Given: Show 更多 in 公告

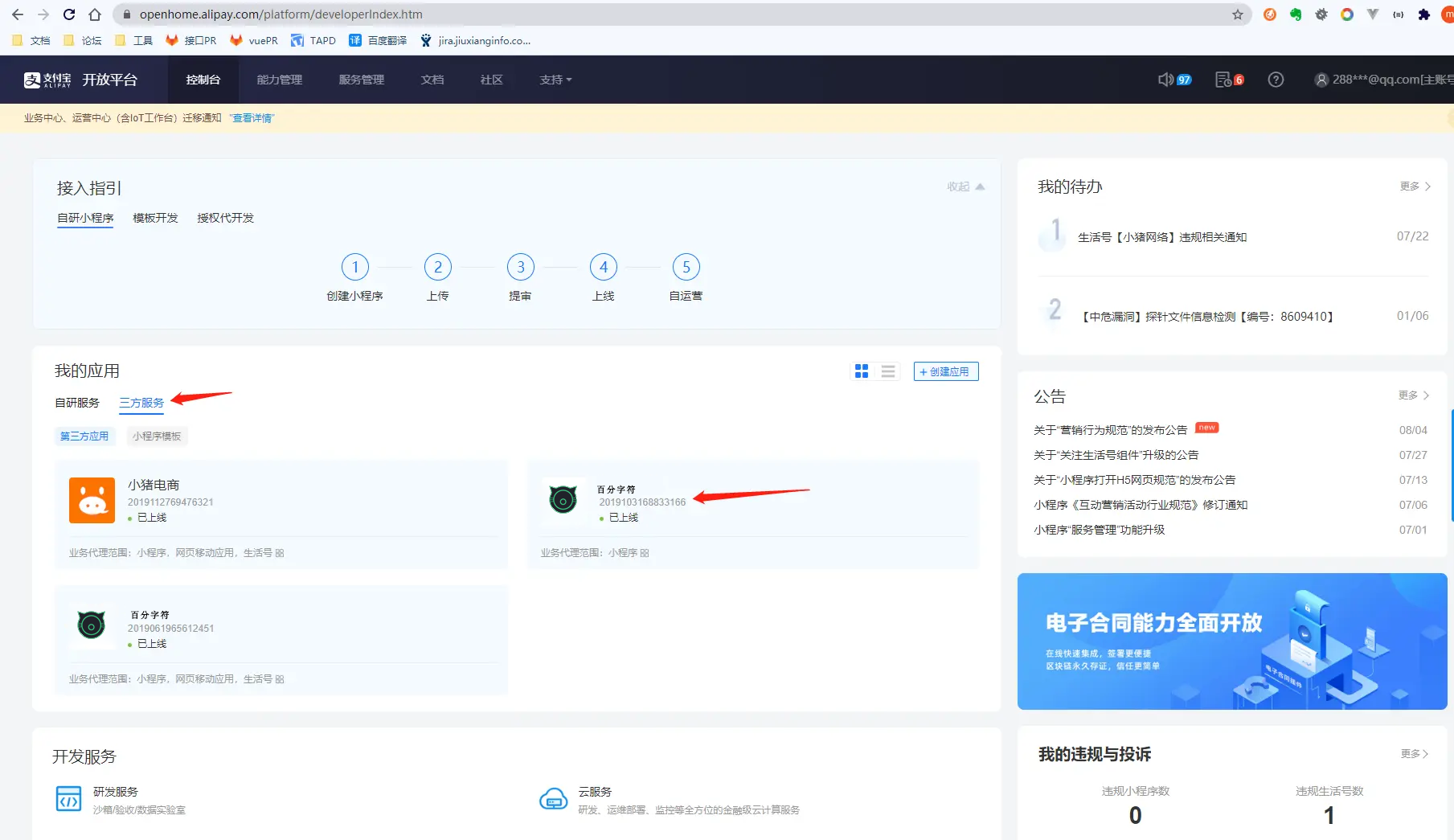Looking at the screenshot, I should point(1414,395).
